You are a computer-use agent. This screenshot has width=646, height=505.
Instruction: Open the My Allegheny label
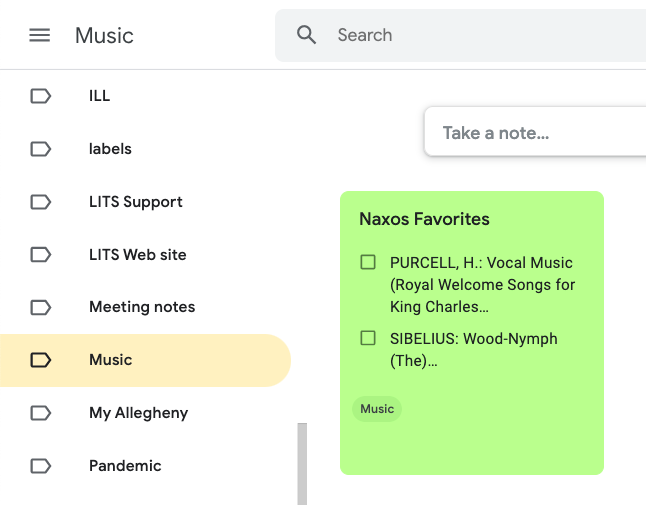pyautogui.click(x=138, y=413)
